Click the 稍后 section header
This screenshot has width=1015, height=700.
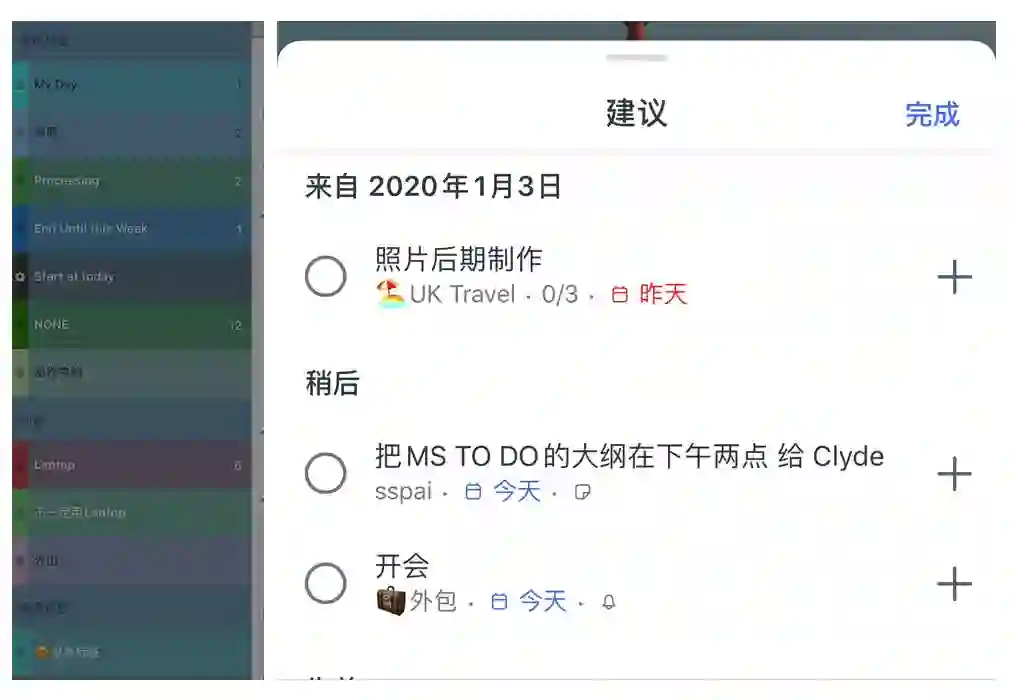point(332,383)
